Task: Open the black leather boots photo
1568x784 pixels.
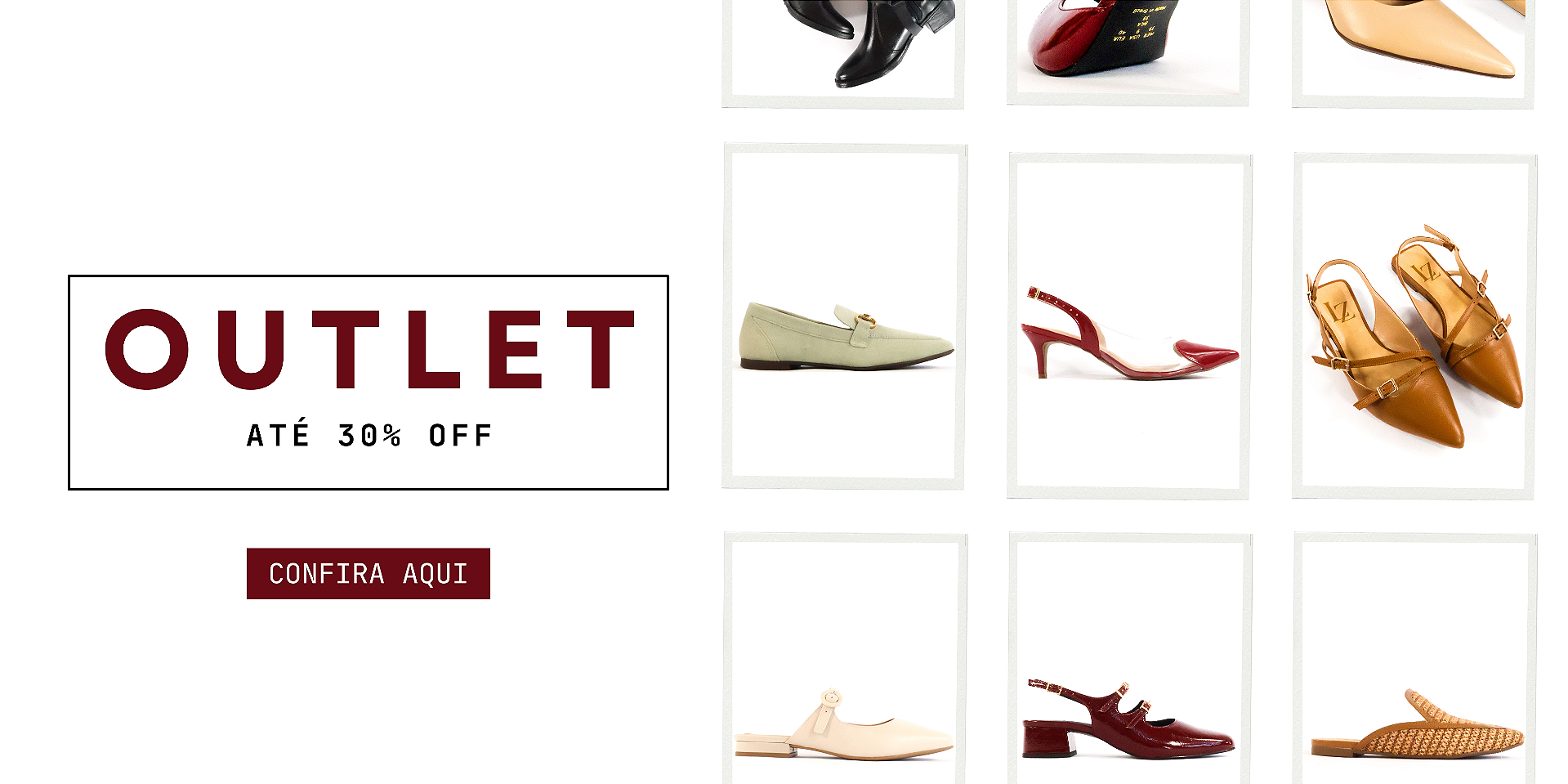Action: 842,53
